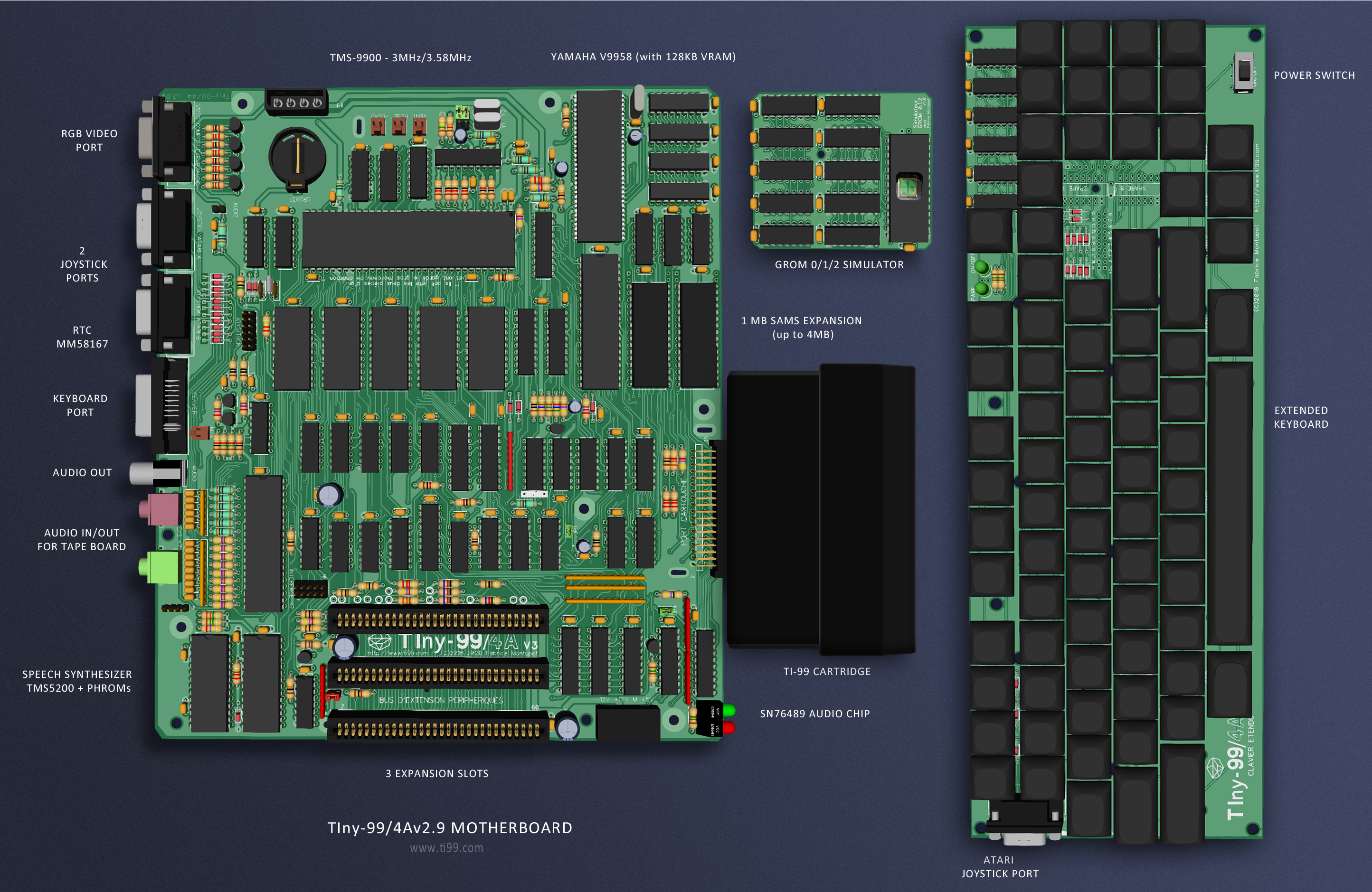Click the 3 EXPANSION SLOTS label
Screen dimensions: 1372x892
click(437, 774)
